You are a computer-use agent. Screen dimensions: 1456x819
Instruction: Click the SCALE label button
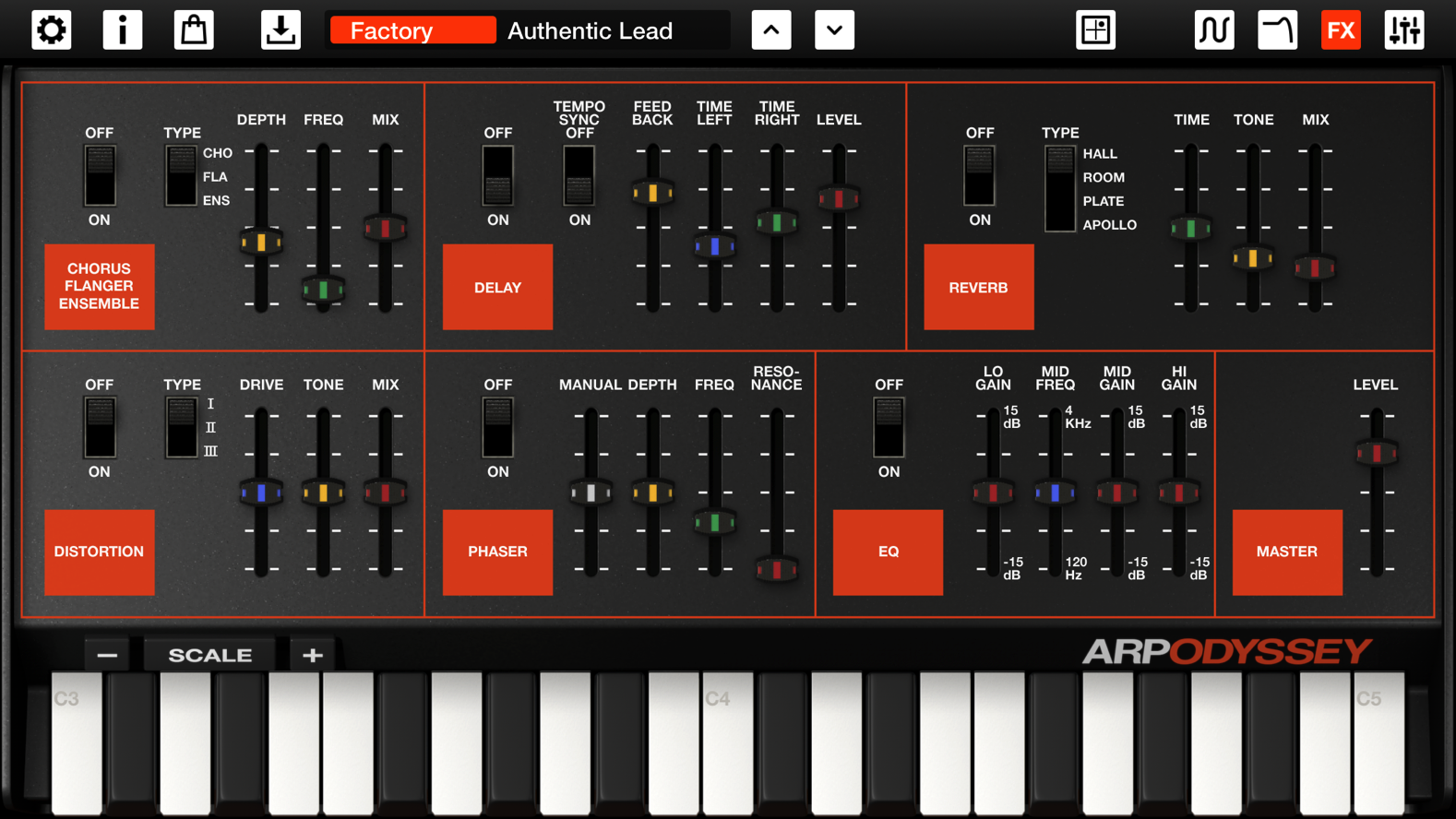pyautogui.click(x=210, y=655)
